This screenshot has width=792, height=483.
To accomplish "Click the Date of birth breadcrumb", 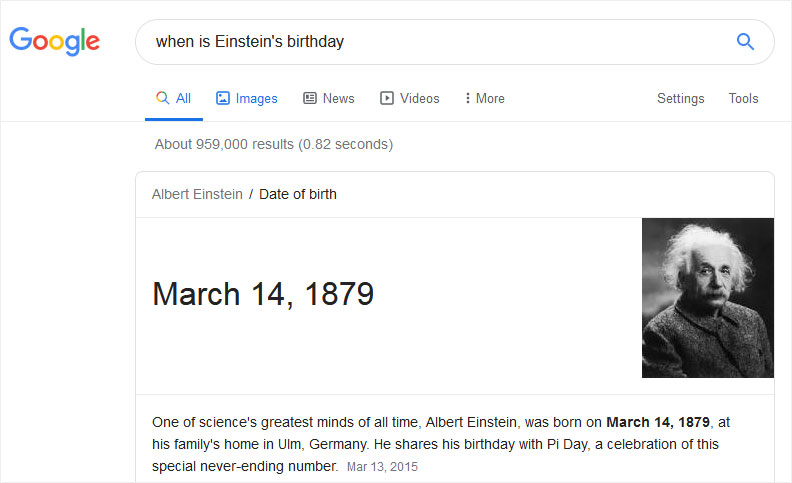I will click(298, 194).
